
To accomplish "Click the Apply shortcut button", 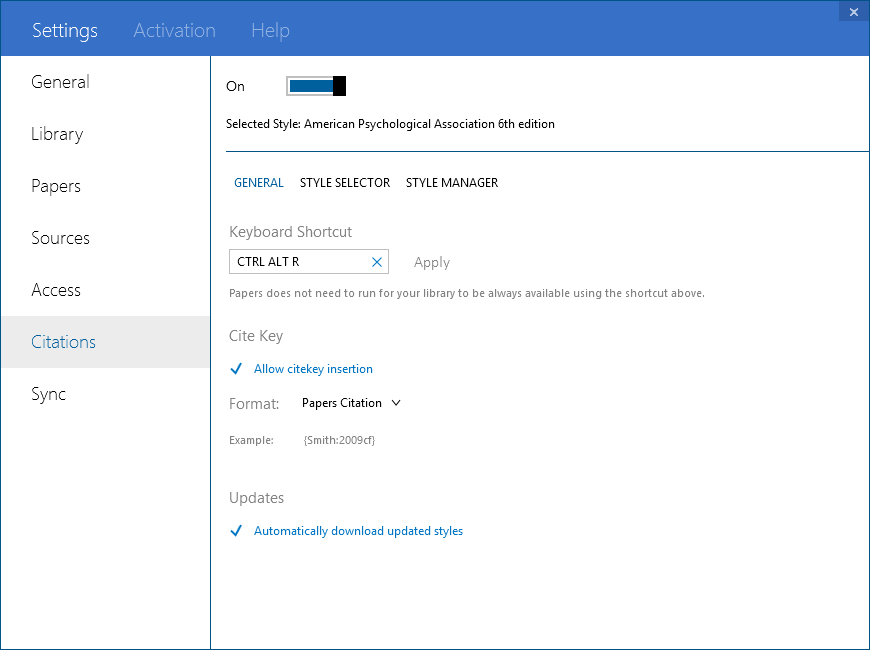I will tap(432, 263).
